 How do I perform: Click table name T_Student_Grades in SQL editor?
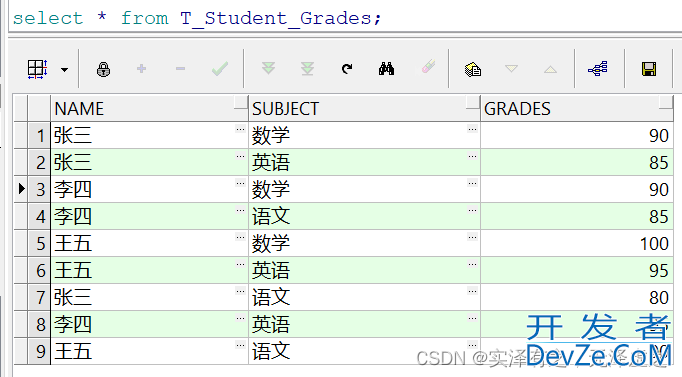[277, 19]
